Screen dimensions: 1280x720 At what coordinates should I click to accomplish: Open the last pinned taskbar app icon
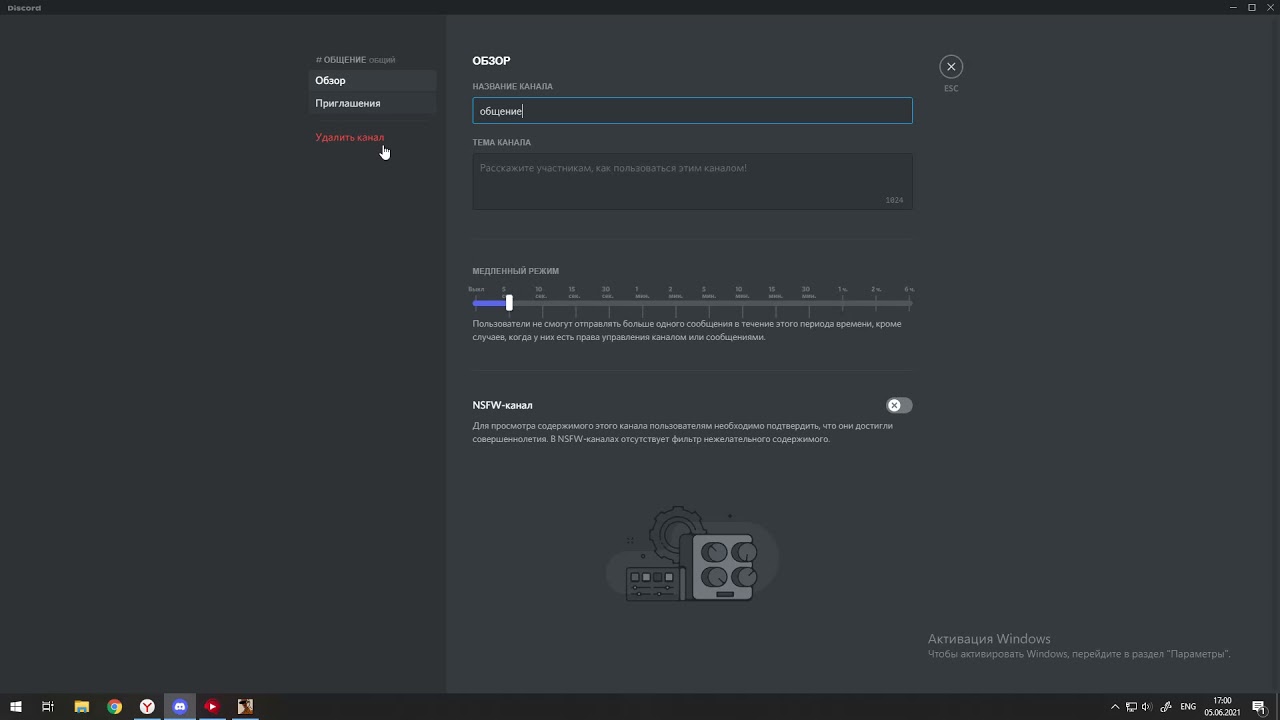pyautogui.click(x=245, y=706)
